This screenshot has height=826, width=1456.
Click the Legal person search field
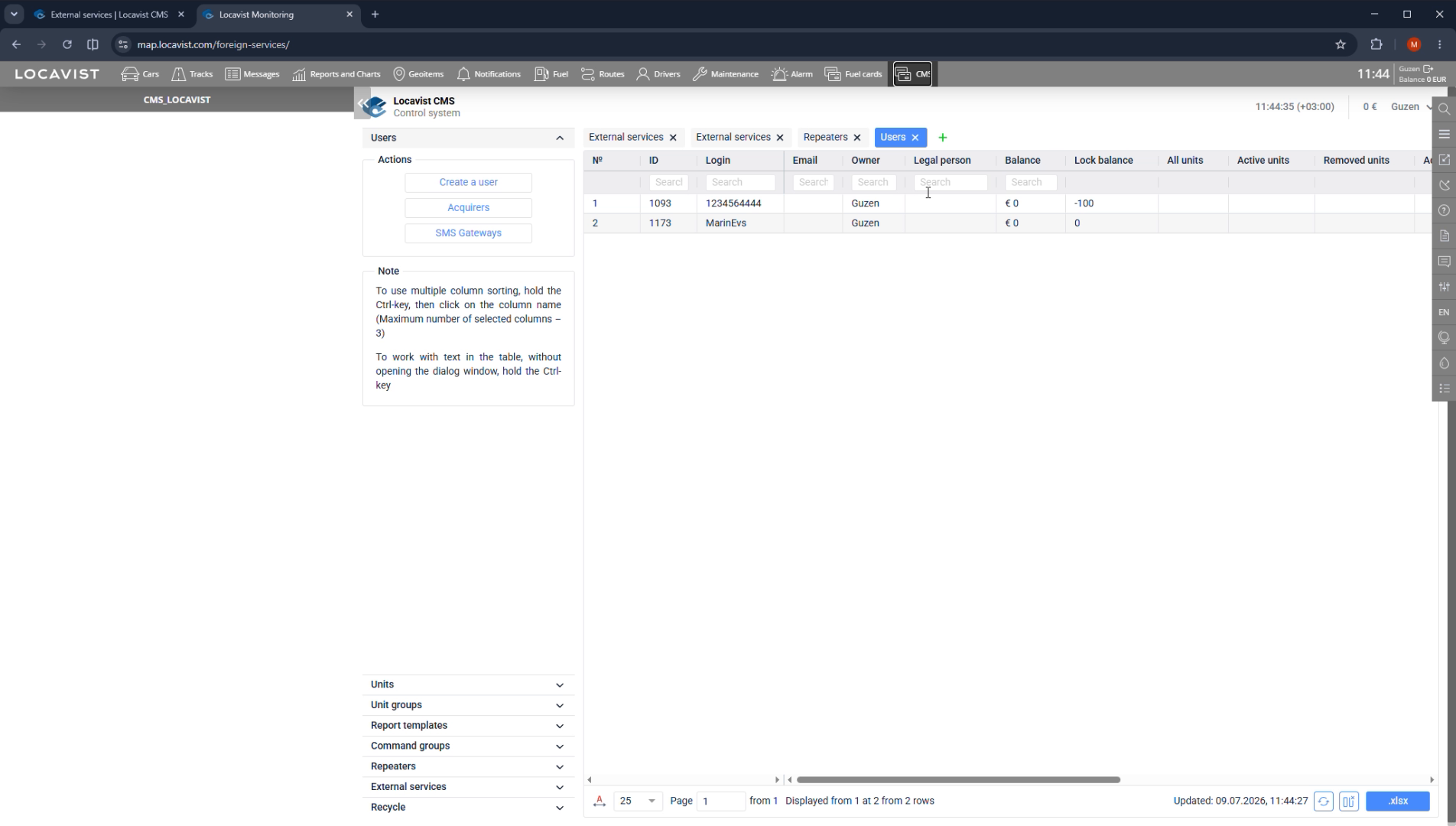(x=951, y=183)
